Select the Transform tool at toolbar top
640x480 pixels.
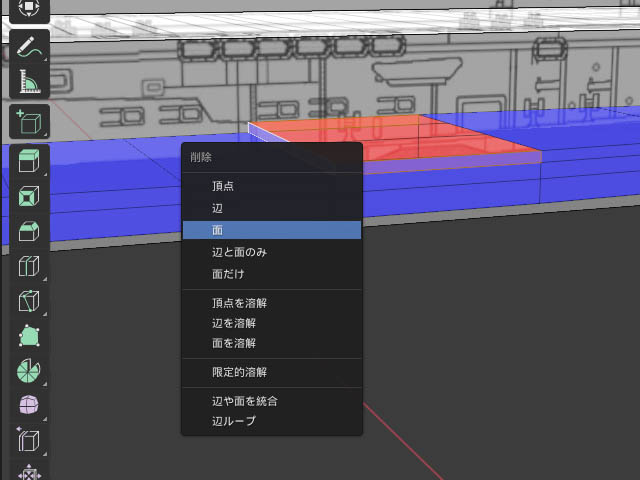click(x=29, y=8)
